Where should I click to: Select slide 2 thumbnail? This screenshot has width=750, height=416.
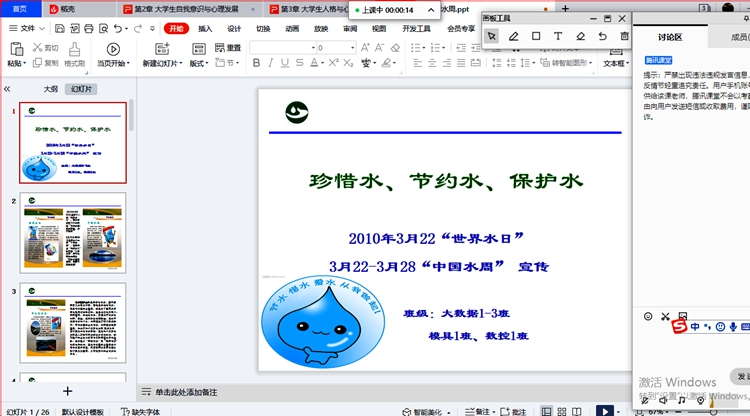(x=74, y=233)
